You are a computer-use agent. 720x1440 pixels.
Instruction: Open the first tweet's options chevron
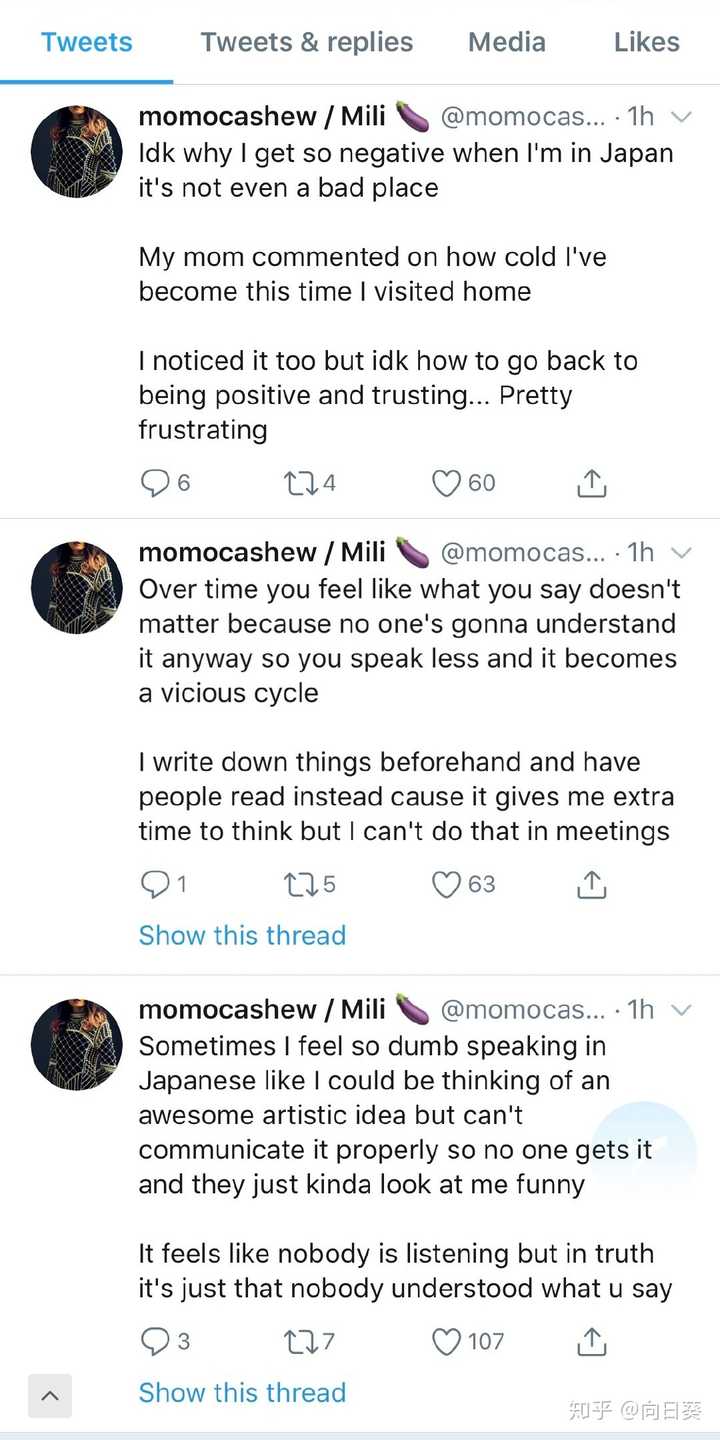pos(681,117)
